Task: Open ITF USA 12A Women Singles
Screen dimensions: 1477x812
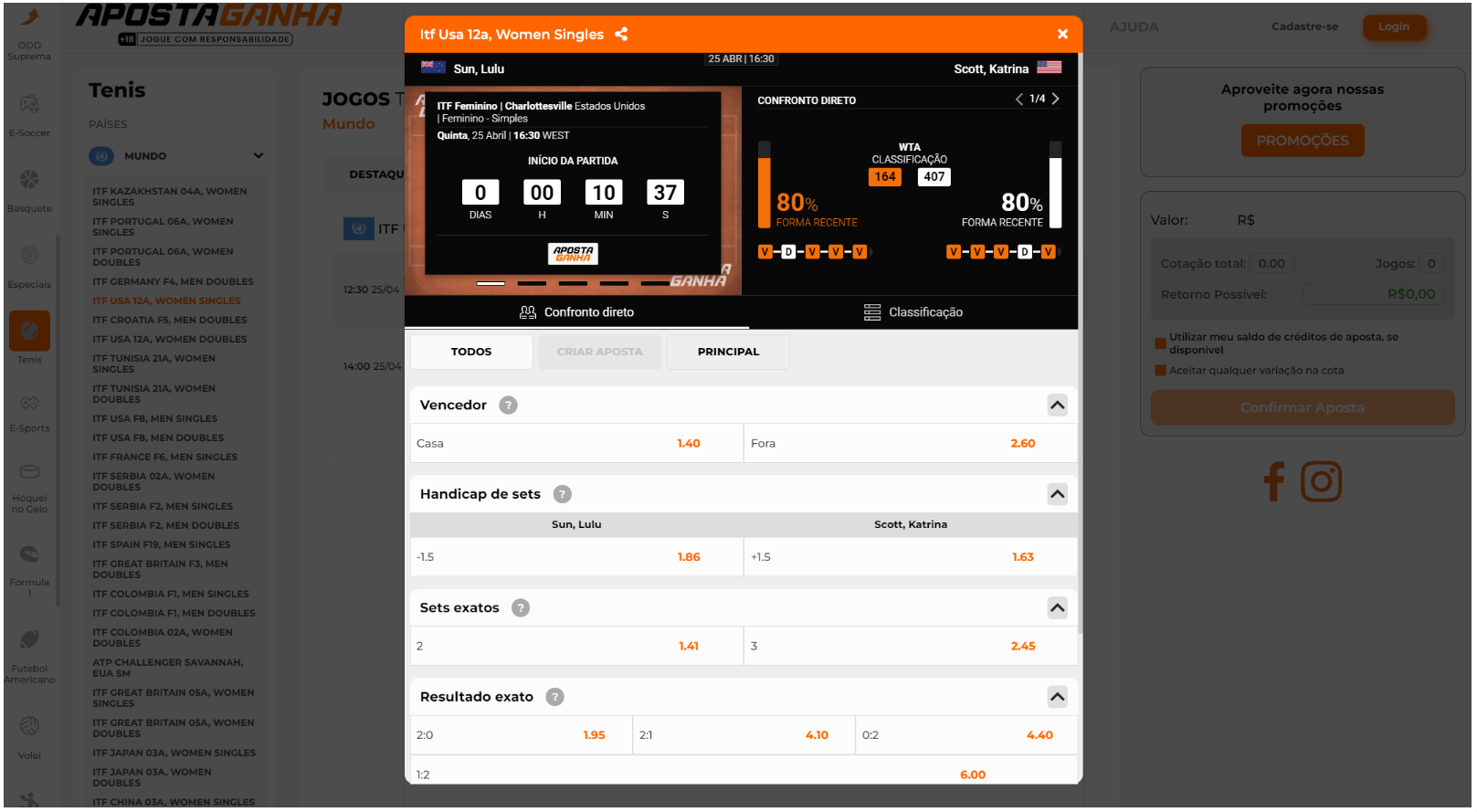Action: pos(166,301)
